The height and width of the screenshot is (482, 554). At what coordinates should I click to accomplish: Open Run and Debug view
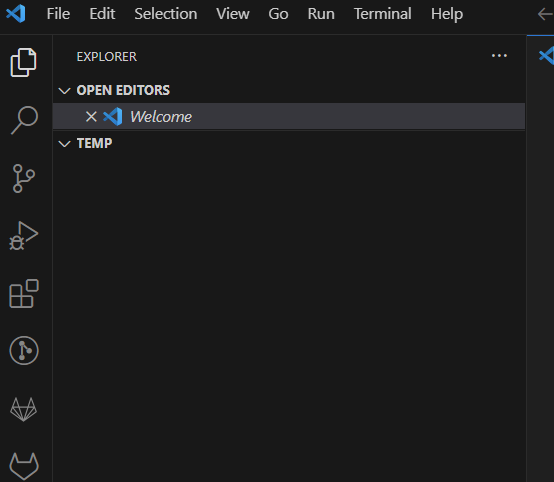point(24,236)
